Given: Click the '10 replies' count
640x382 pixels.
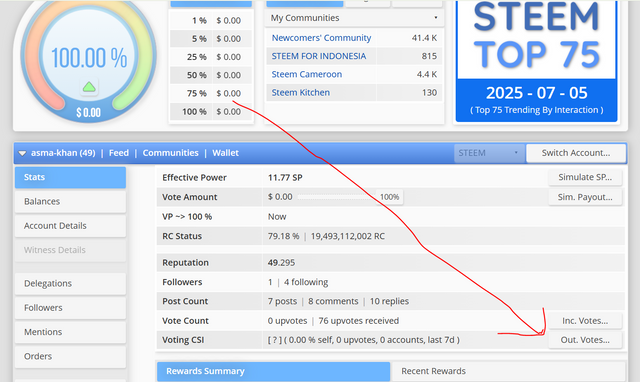Looking at the screenshot, I should (x=389, y=301).
